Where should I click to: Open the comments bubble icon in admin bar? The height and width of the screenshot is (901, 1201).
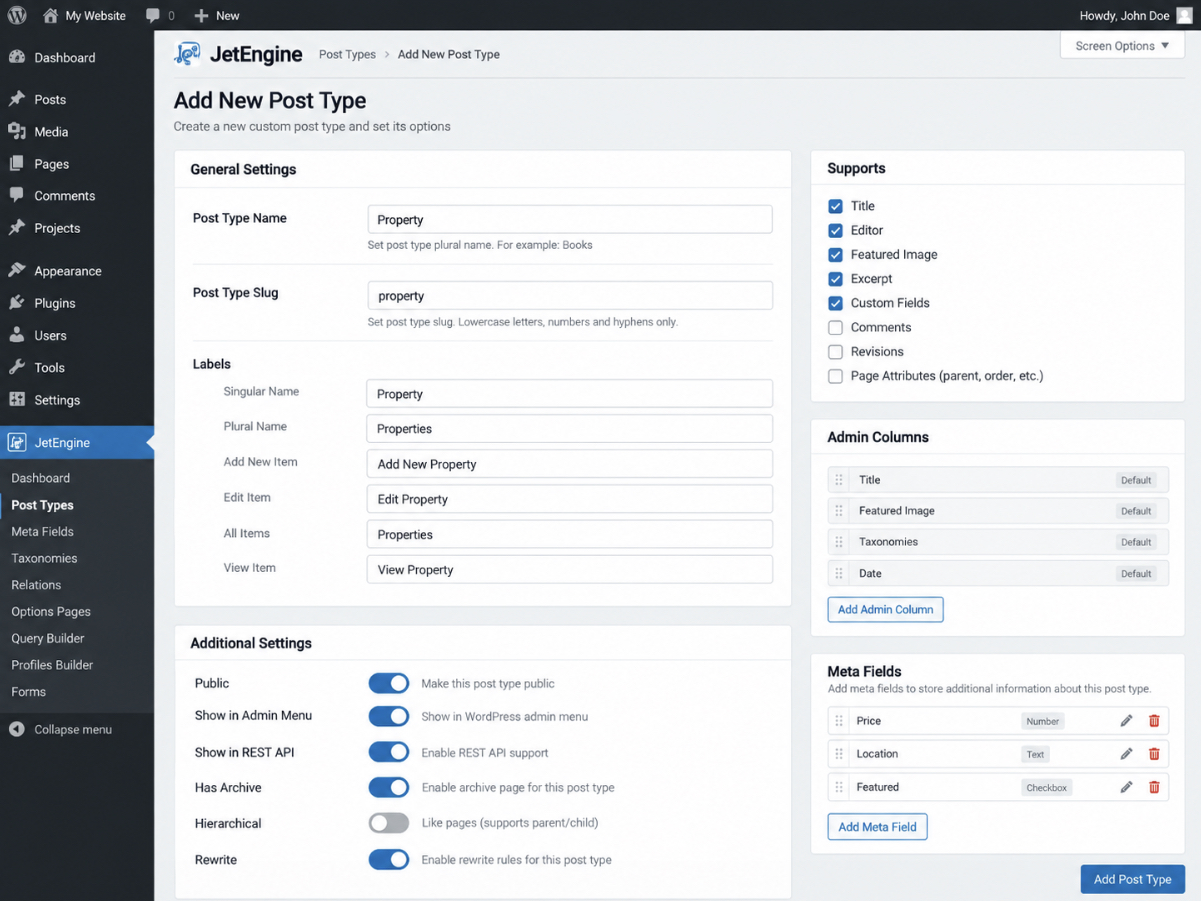(152, 15)
